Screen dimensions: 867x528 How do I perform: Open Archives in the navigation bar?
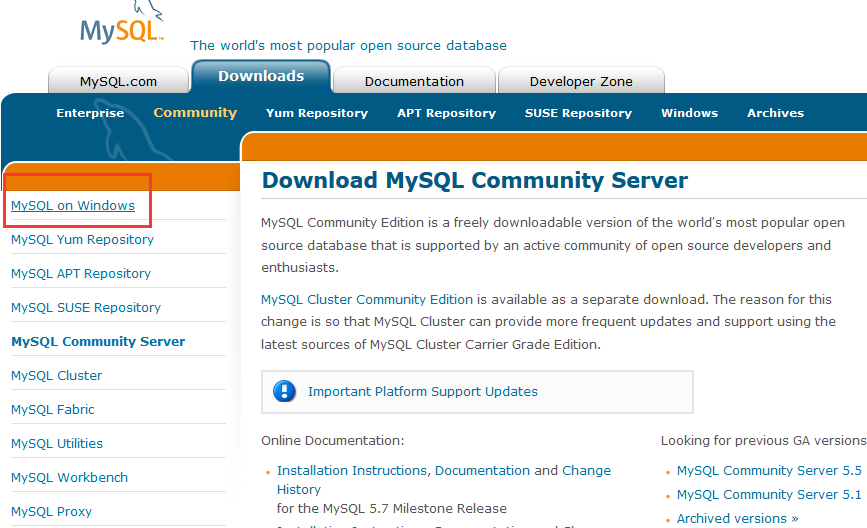pyautogui.click(x=775, y=113)
